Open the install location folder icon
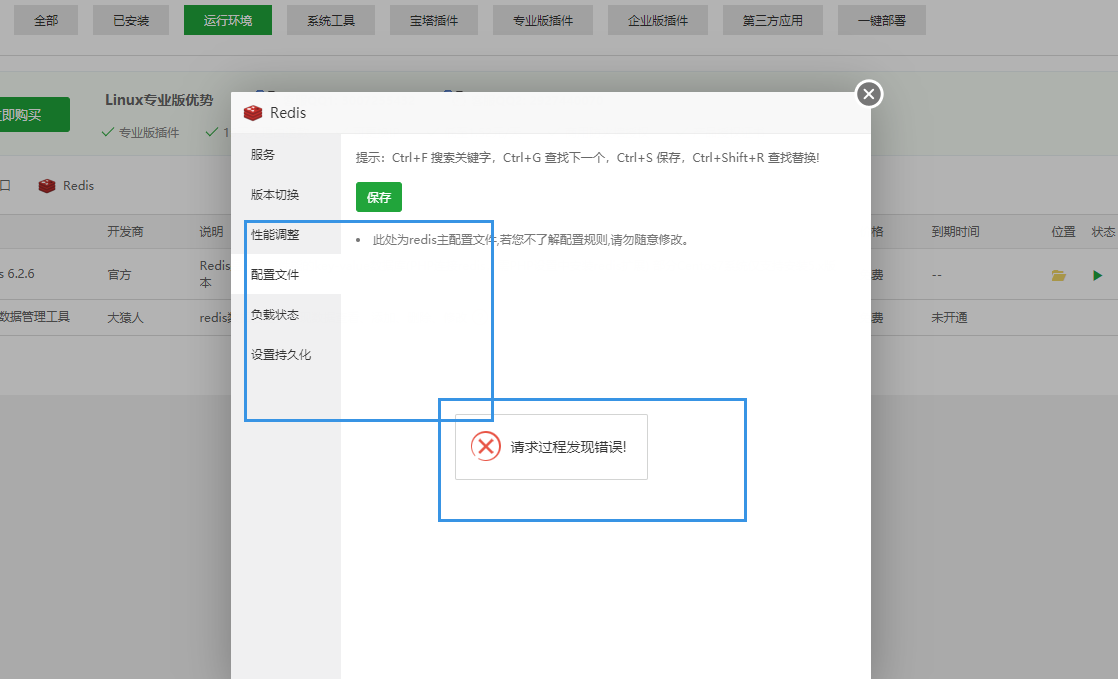The width and height of the screenshot is (1118, 679). [1058, 275]
